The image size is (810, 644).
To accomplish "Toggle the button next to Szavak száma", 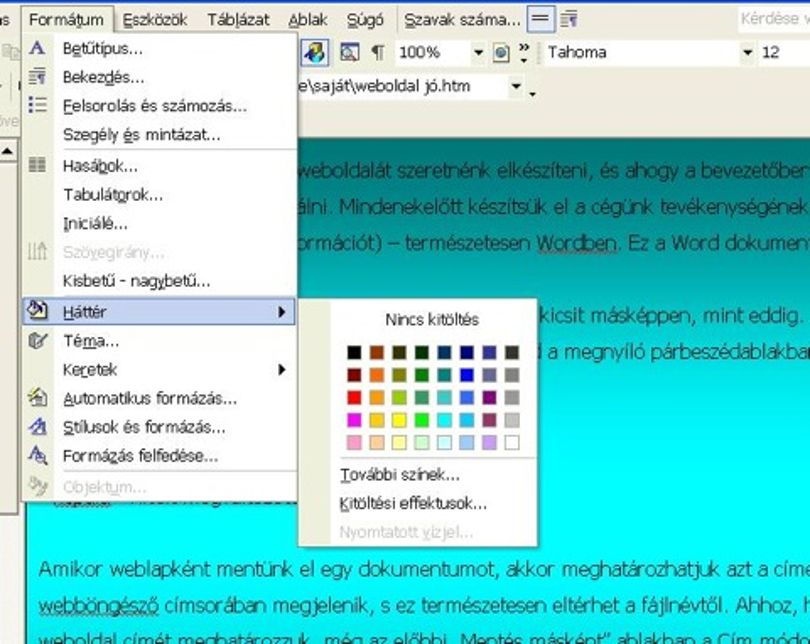I will [540, 20].
